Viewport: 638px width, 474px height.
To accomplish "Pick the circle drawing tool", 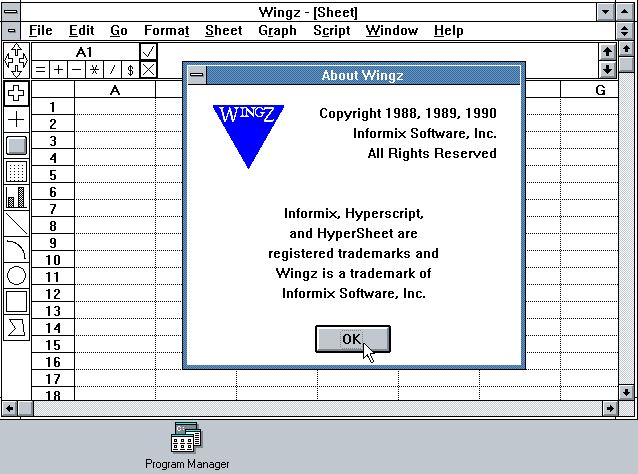I will (x=16, y=275).
